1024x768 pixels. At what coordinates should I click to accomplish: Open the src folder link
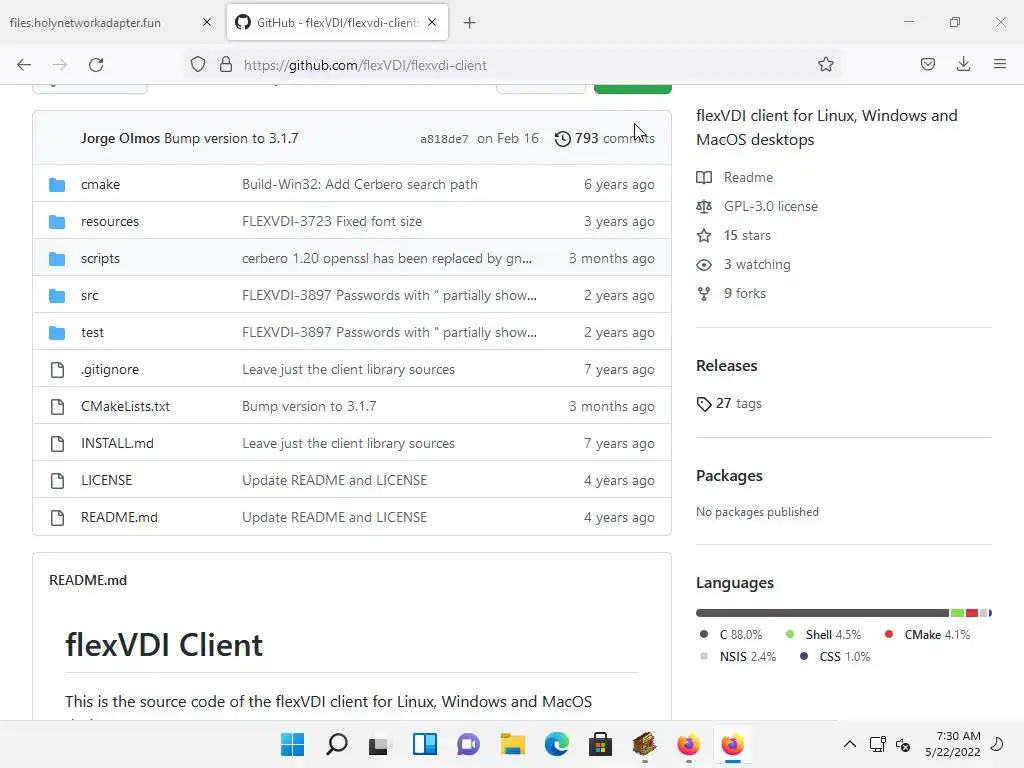tap(89, 295)
